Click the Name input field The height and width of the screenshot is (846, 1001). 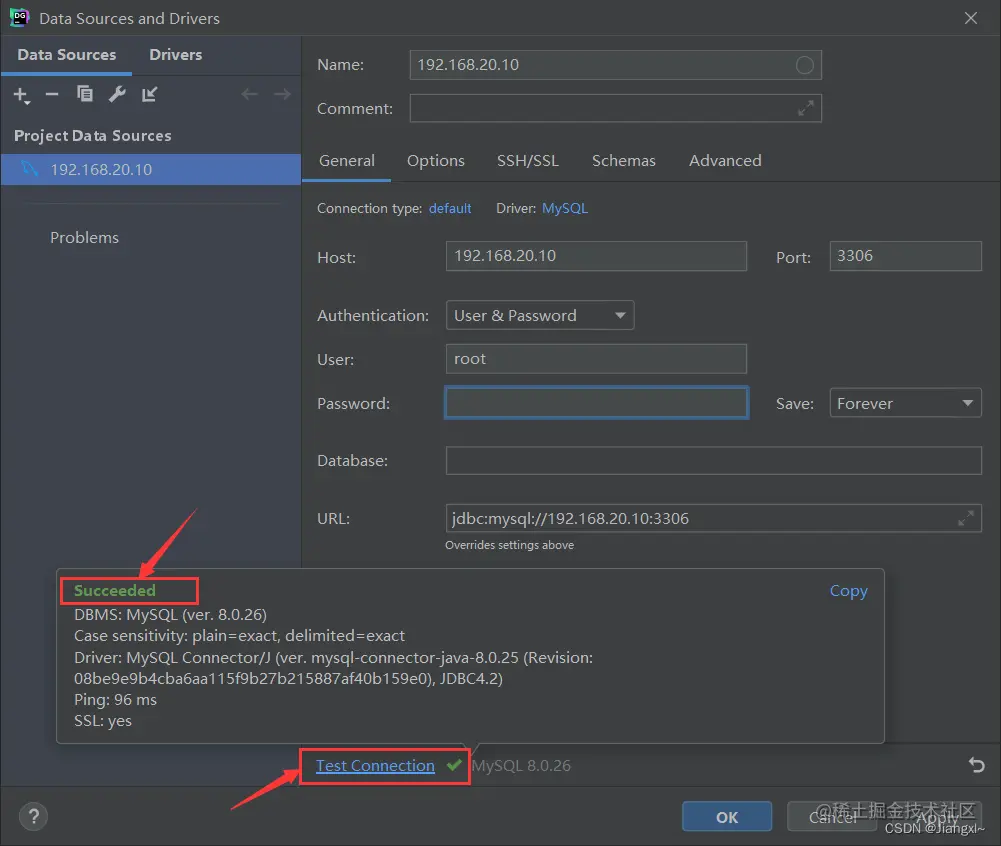[x=615, y=65]
